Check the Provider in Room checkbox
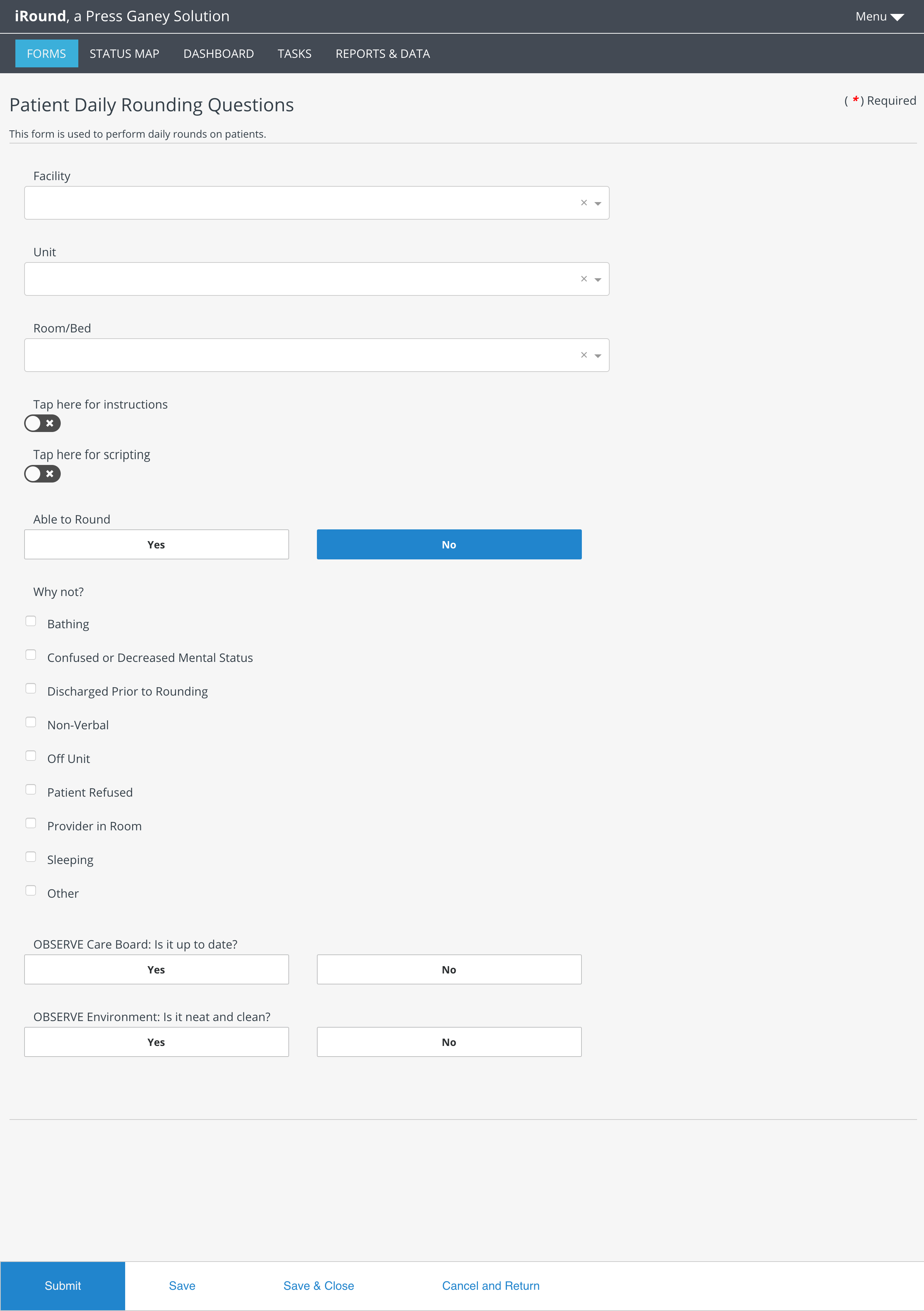This screenshot has height=1311, width=924. (x=31, y=823)
